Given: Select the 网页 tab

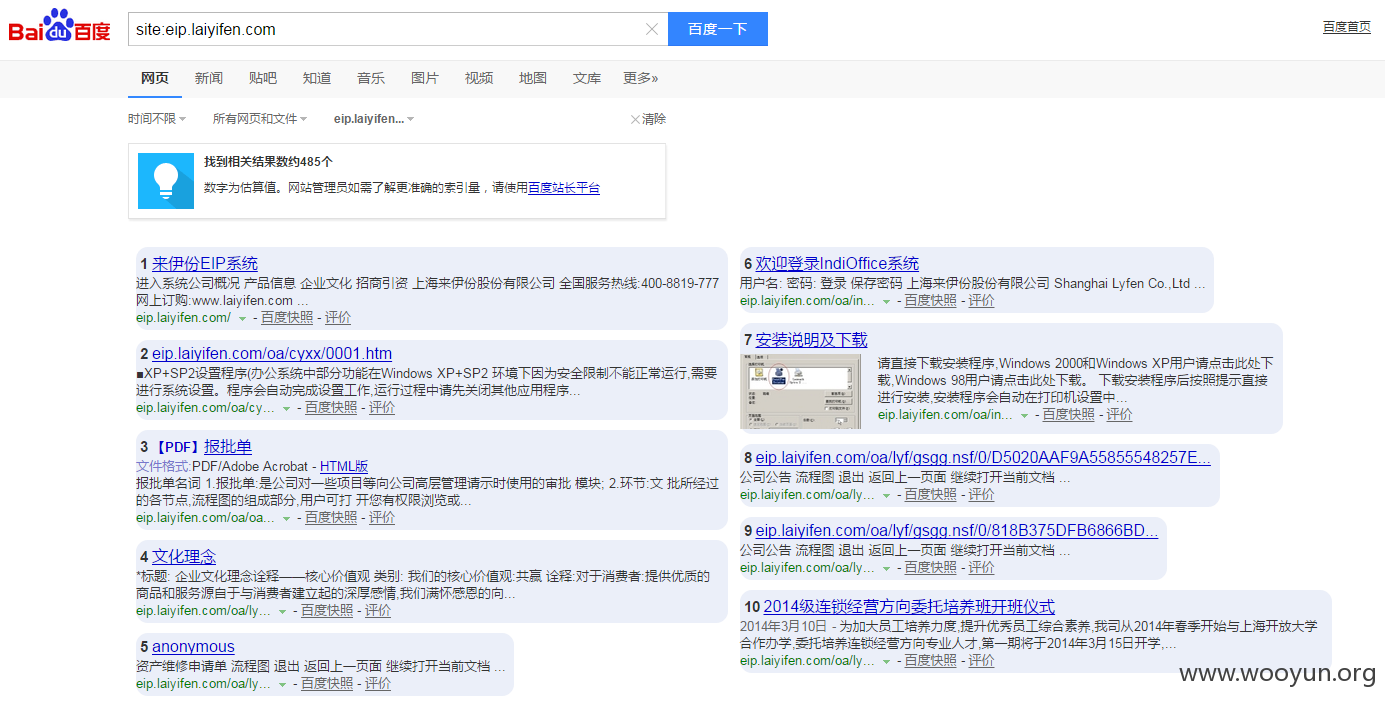Looking at the screenshot, I should pos(155,78).
